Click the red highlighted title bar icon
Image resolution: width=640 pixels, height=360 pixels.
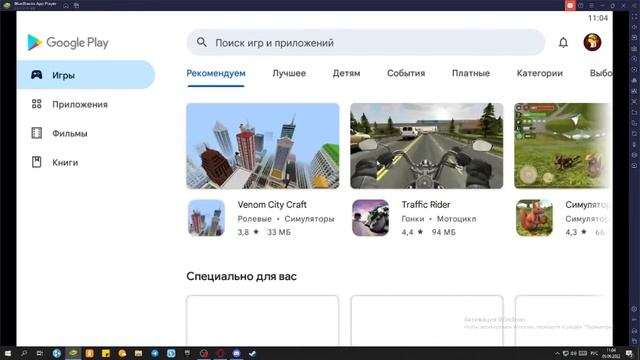tap(570, 5)
